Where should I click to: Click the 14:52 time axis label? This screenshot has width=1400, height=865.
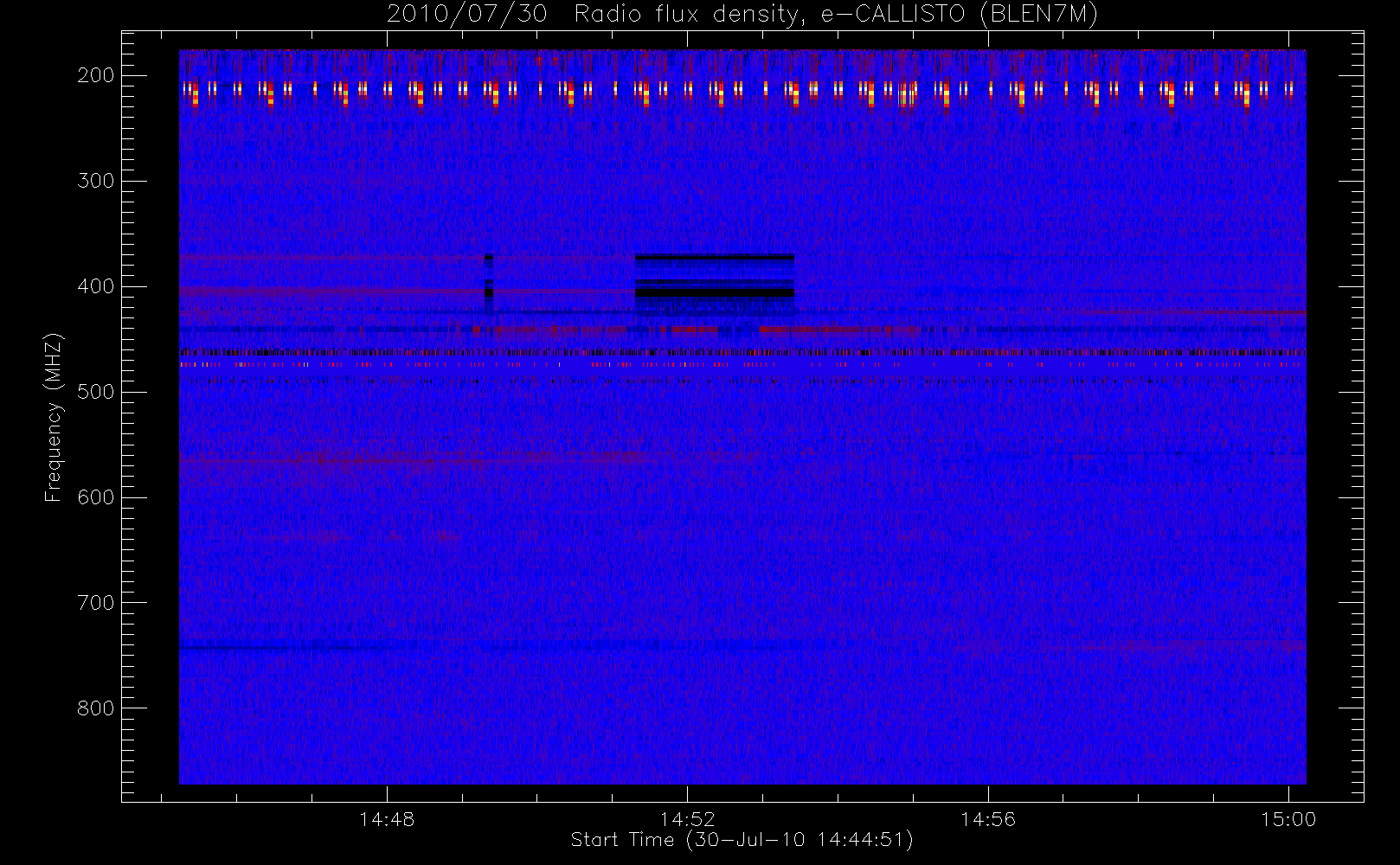point(688,819)
